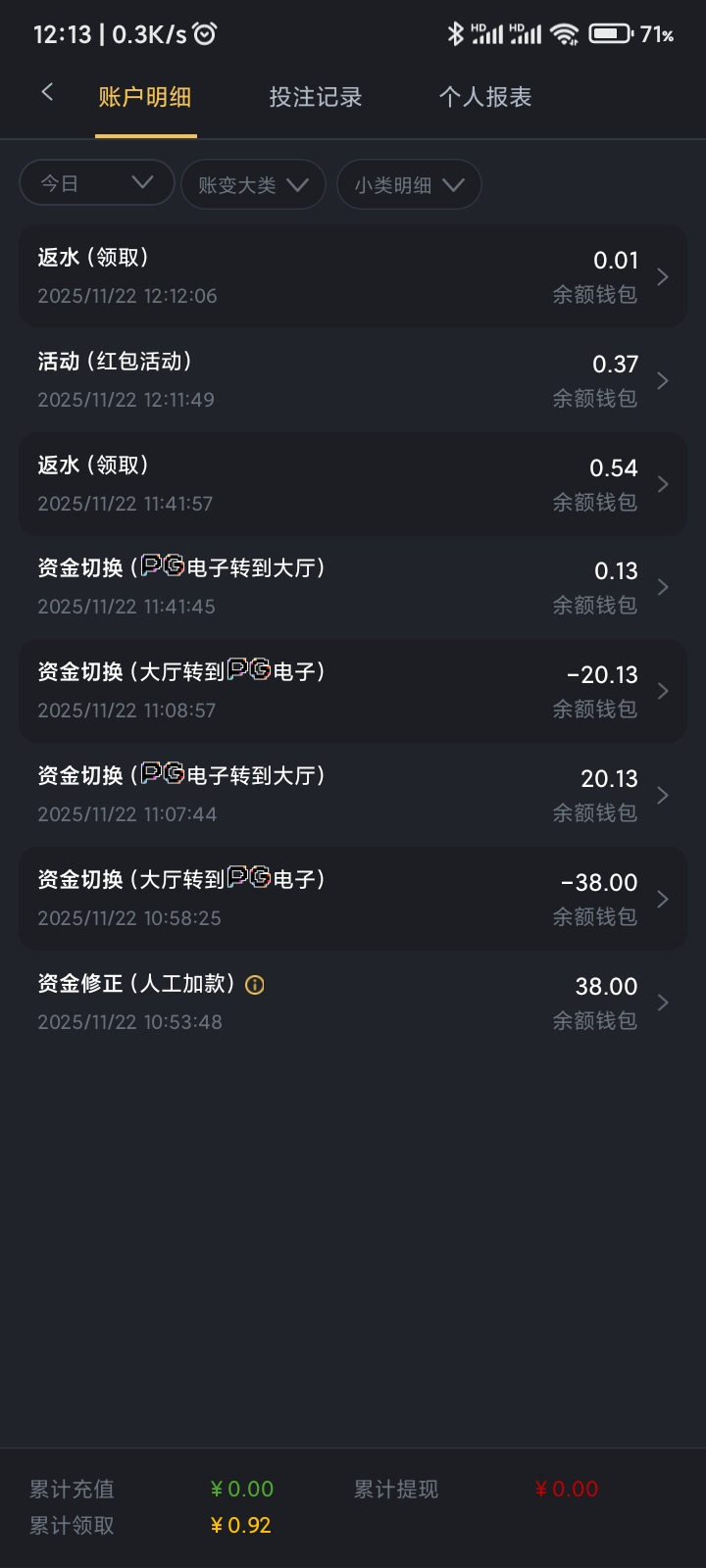Viewport: 706px width, 1568px height.
Task: Tap the Bluetooth status bar icon
Action: 455,34
